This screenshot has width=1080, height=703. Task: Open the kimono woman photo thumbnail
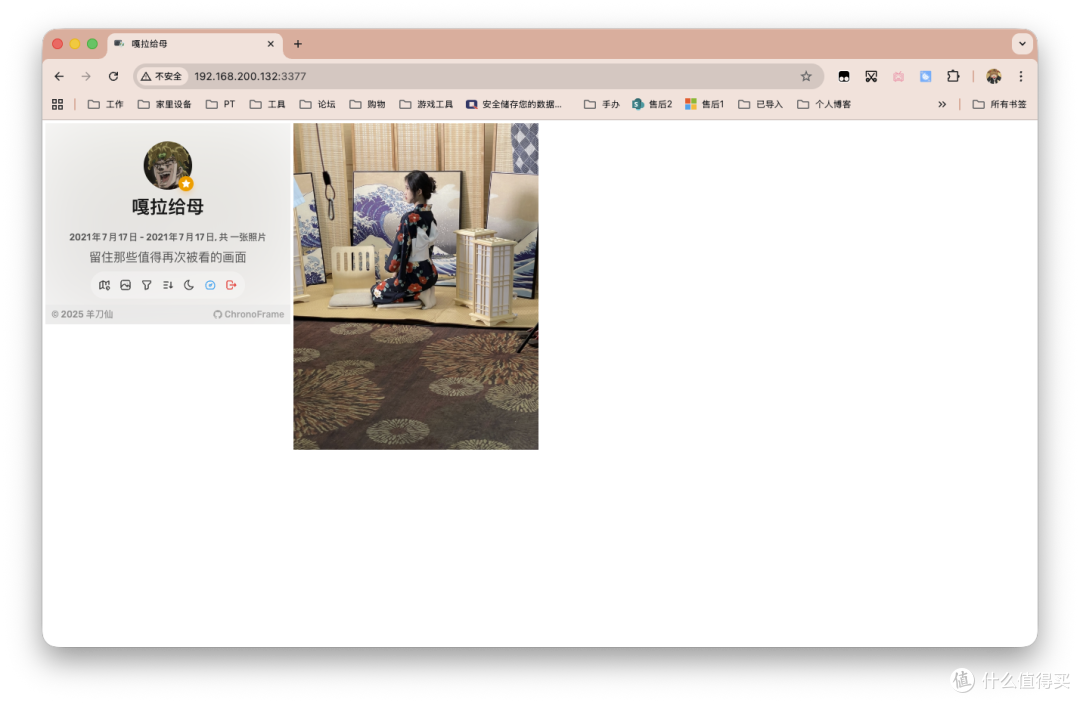(415, 286)
